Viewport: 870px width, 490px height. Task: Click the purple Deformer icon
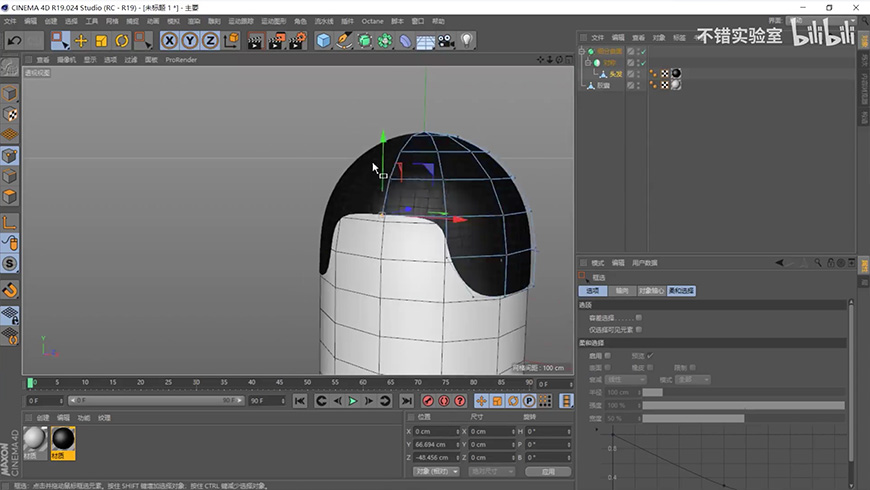(406, 41)
